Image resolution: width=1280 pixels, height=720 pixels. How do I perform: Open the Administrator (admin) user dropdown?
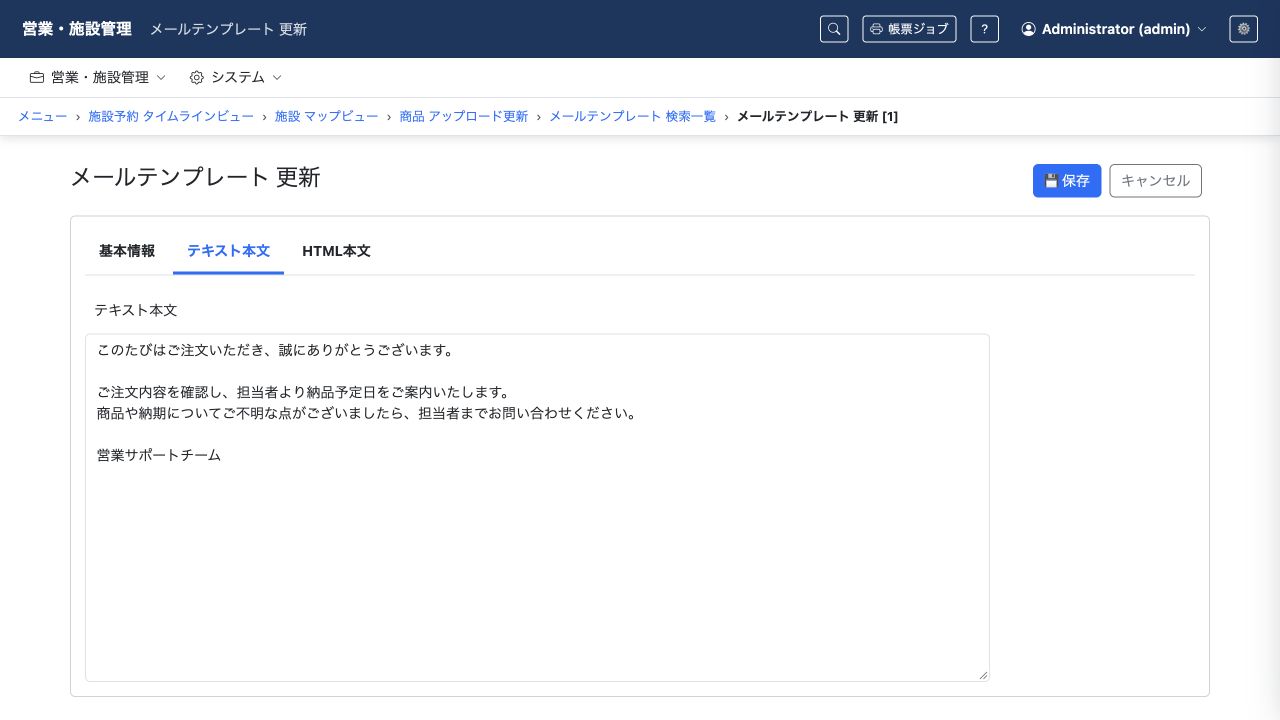click(x=1114, y=29)
